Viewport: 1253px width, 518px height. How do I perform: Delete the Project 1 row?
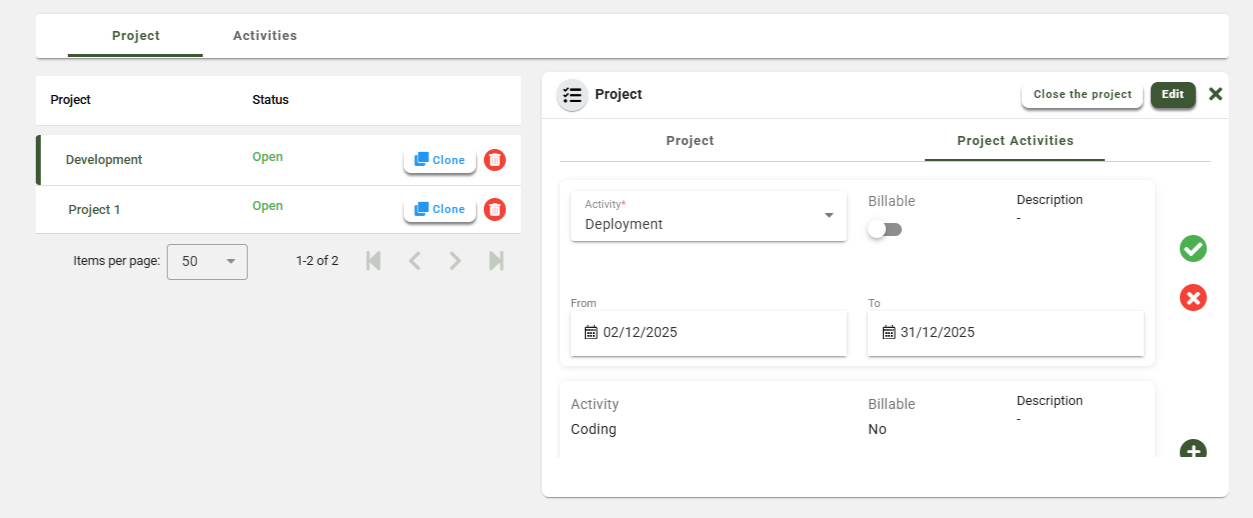(495, 210)
